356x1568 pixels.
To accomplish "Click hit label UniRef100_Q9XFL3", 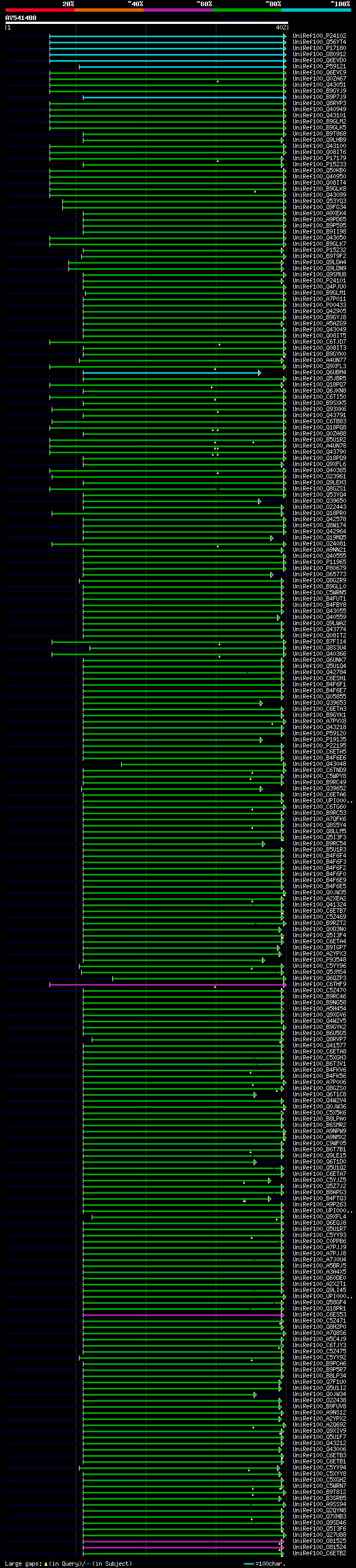I will pos(319,367).
